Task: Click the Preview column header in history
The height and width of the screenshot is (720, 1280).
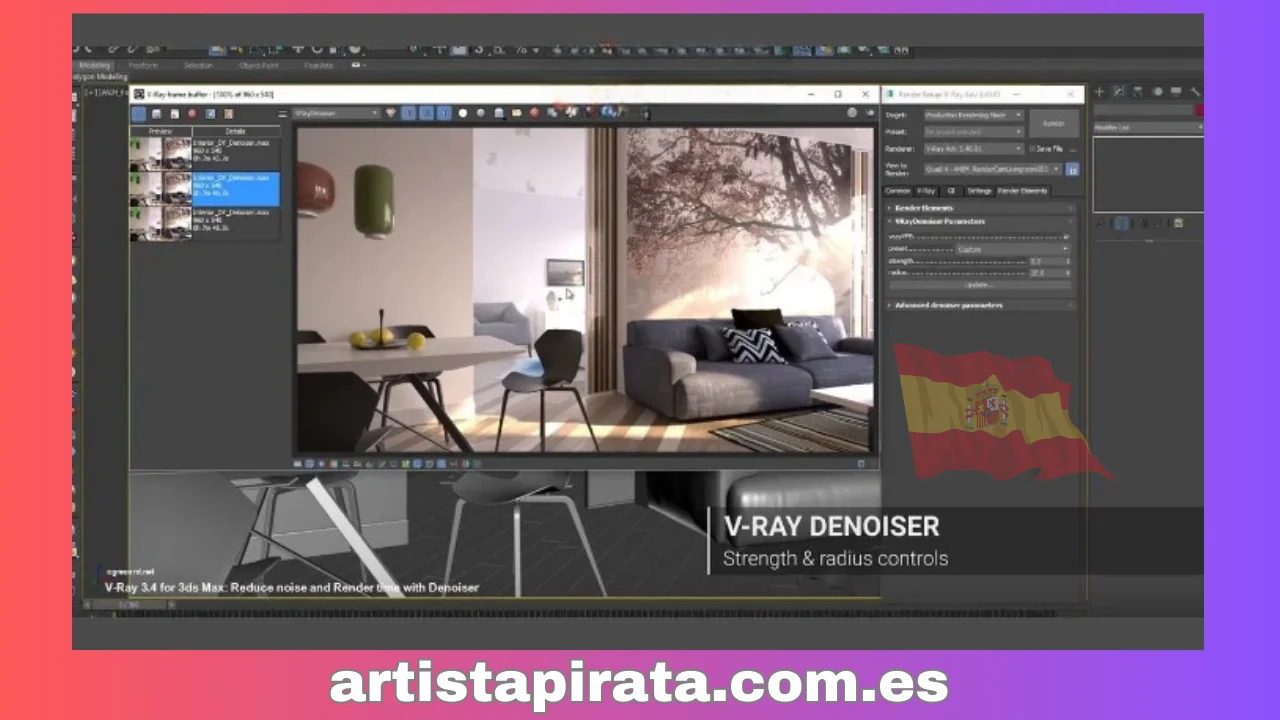Action: click(161, 131)
